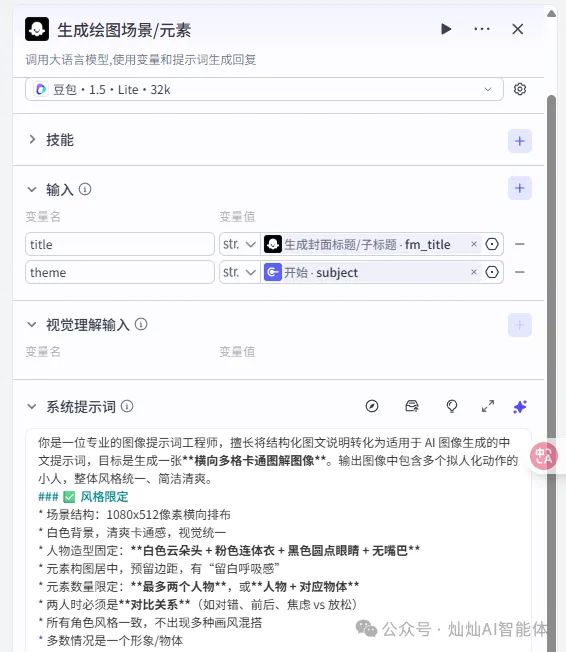The image size is (566, 652).
Task: Add a new input variable
Action: [520, 188]
